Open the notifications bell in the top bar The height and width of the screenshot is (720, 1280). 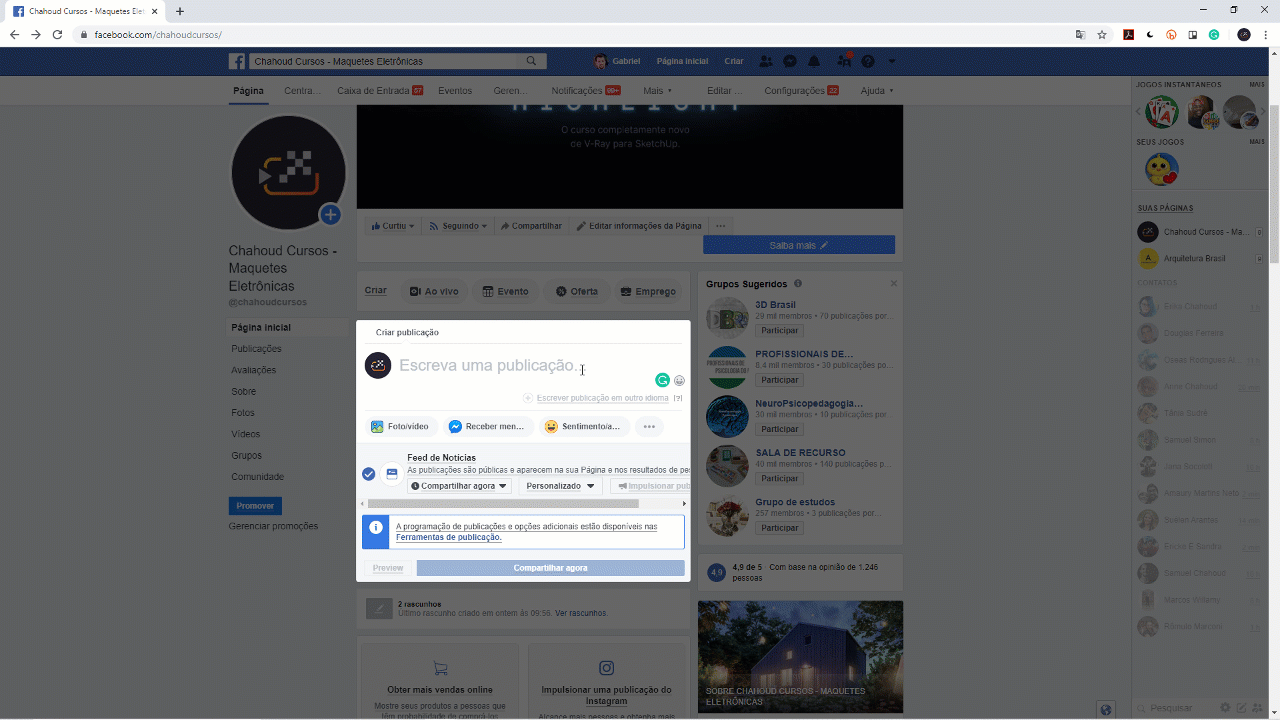pyautogui.click(x=814, y=61)
